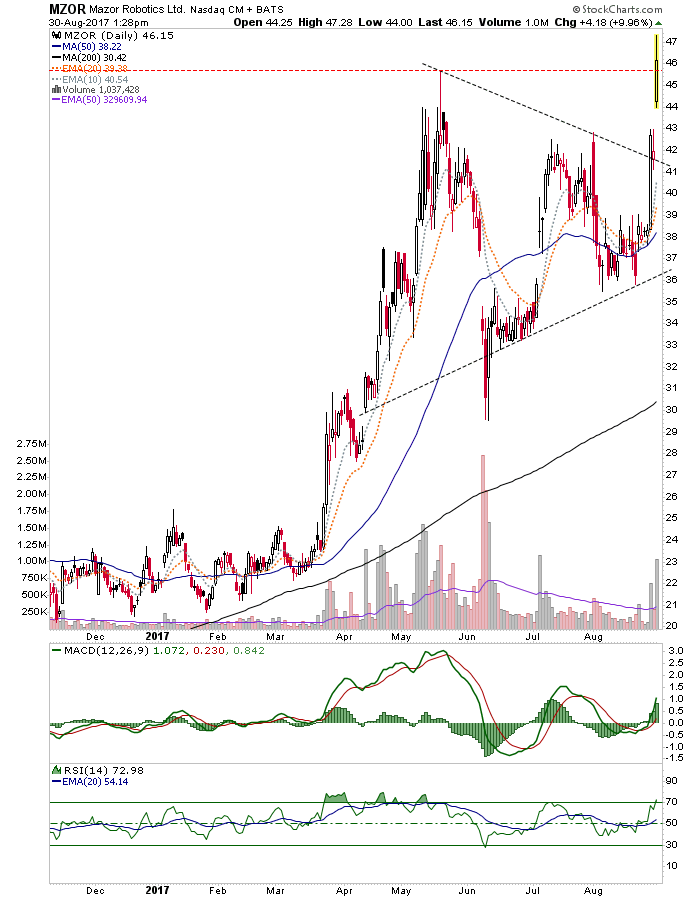Click the 250K volume axis label
This screenshot has width=700, height=900.
coord(34,612)
